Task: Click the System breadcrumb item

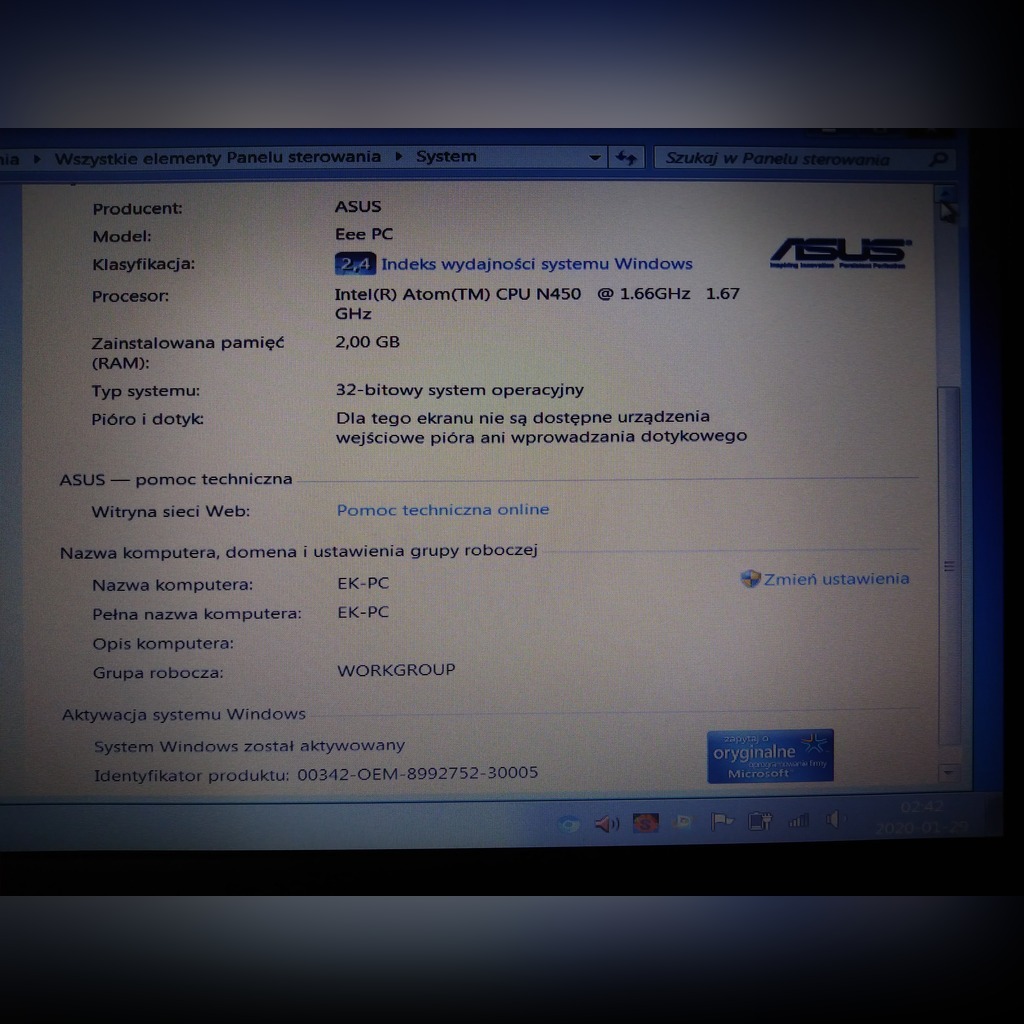Action: coord(446,157)
